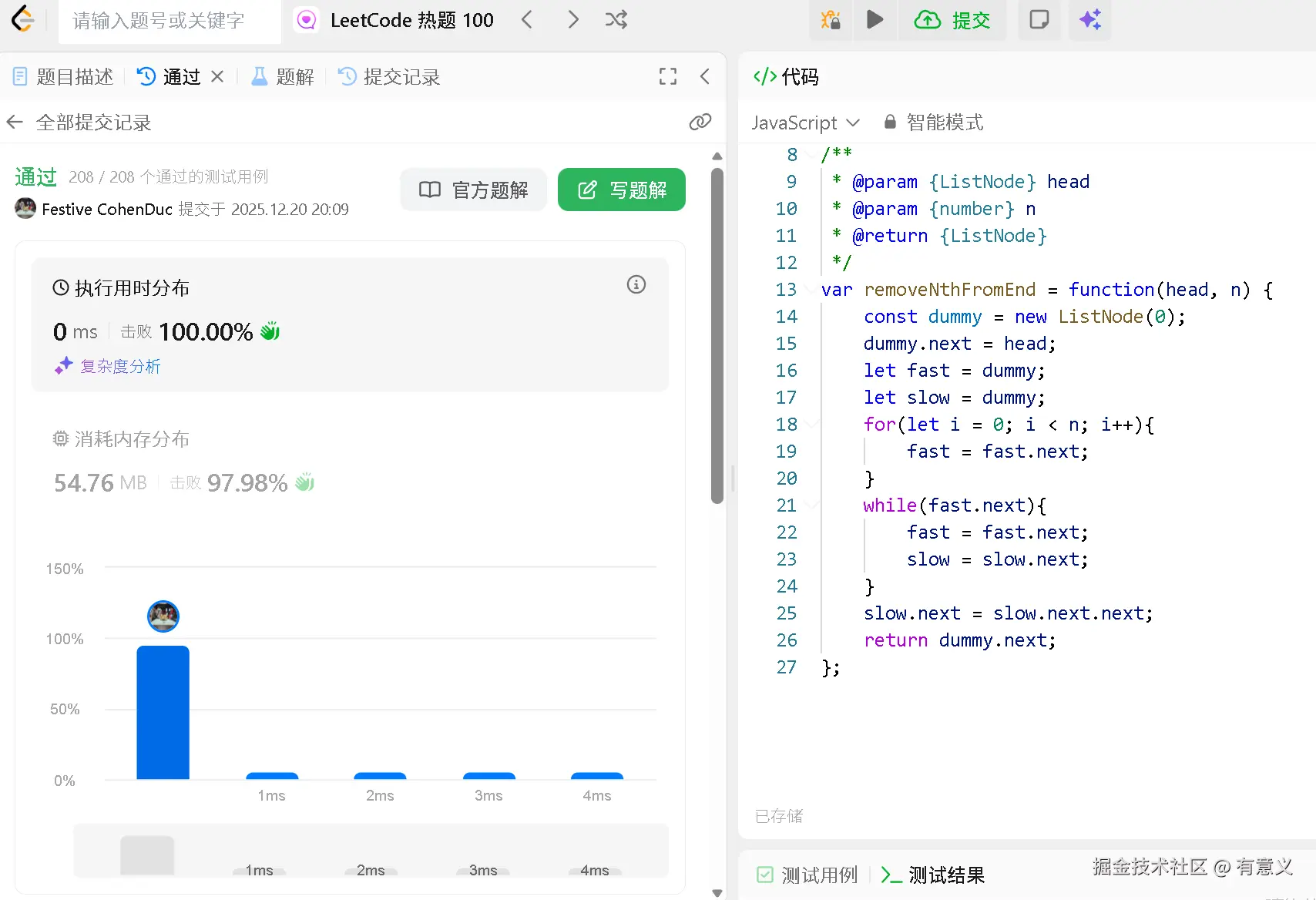
Task: Copy the submission link icon
Action: tap(700, 122)
